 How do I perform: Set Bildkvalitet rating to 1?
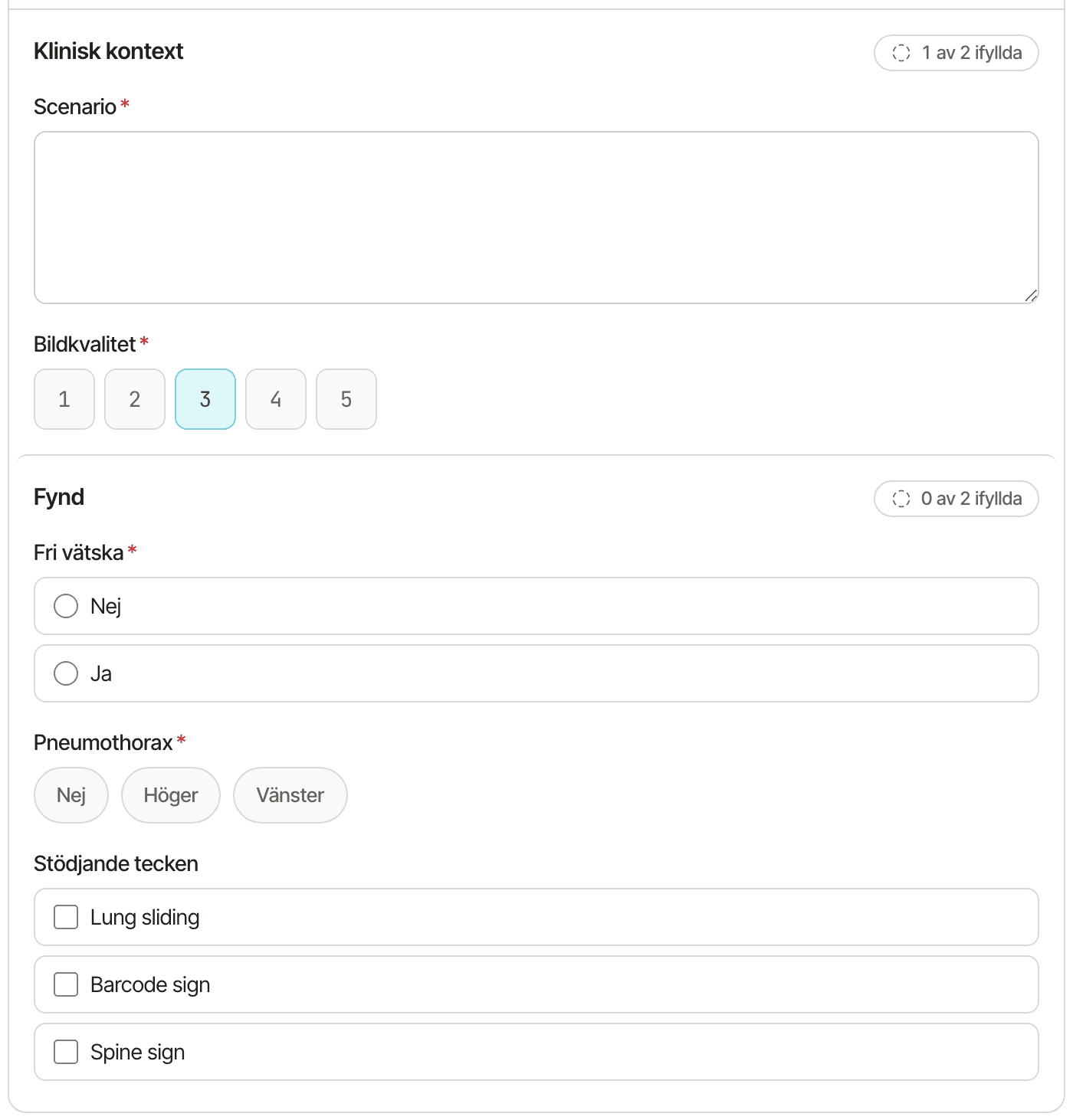click(64, 399)
